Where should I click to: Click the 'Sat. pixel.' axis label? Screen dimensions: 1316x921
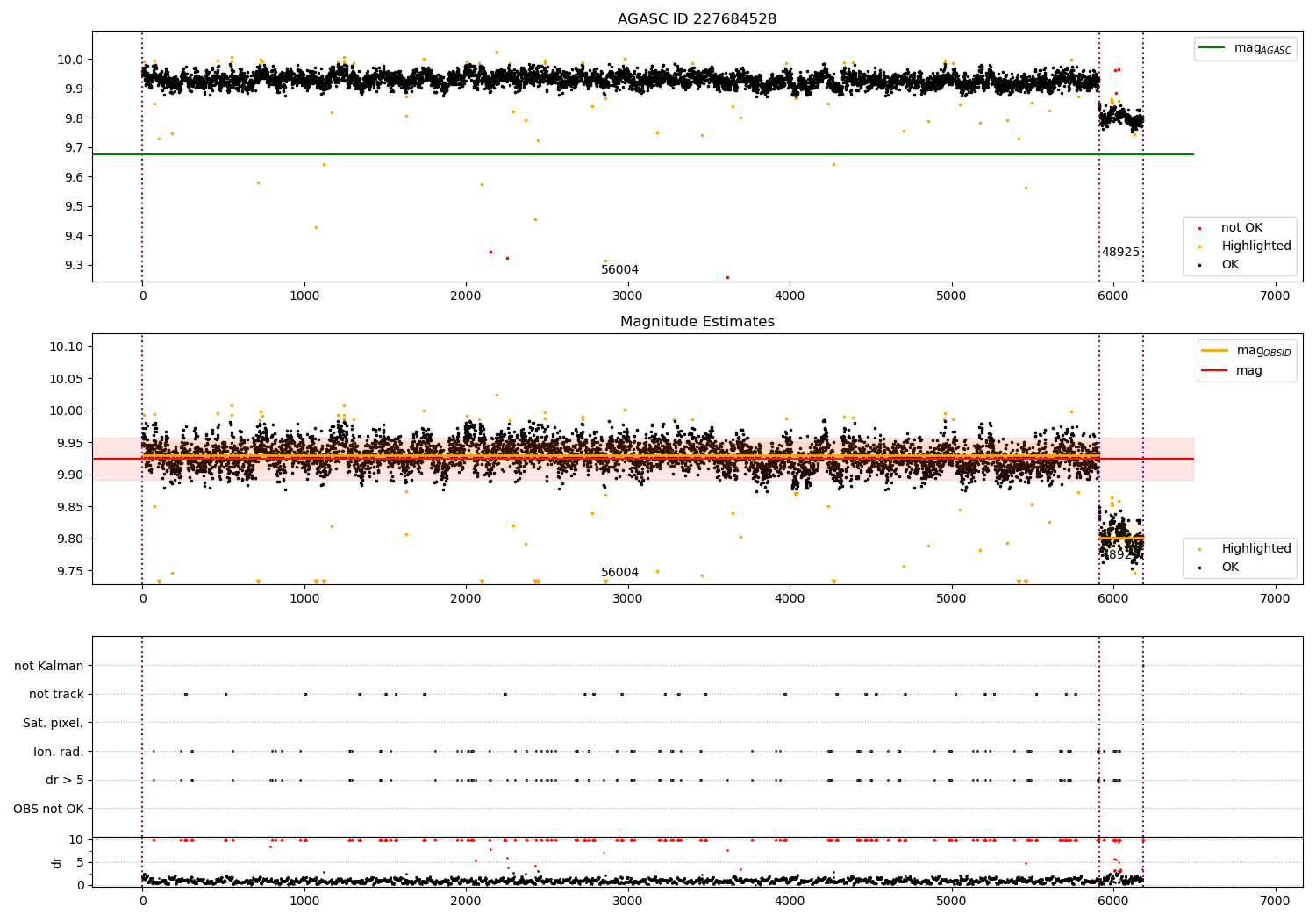tap(54, 724)
